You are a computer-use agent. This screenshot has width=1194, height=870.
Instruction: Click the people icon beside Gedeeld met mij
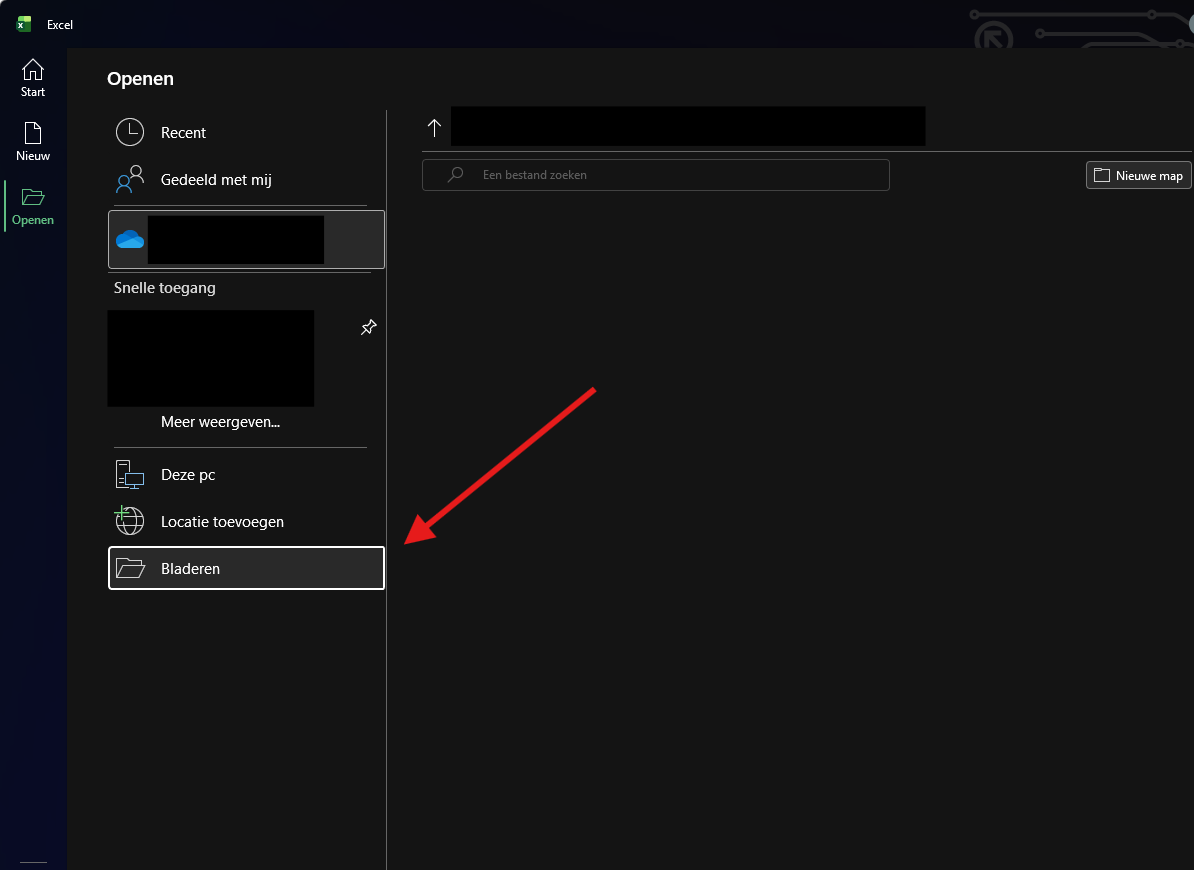tap(130, 180)
